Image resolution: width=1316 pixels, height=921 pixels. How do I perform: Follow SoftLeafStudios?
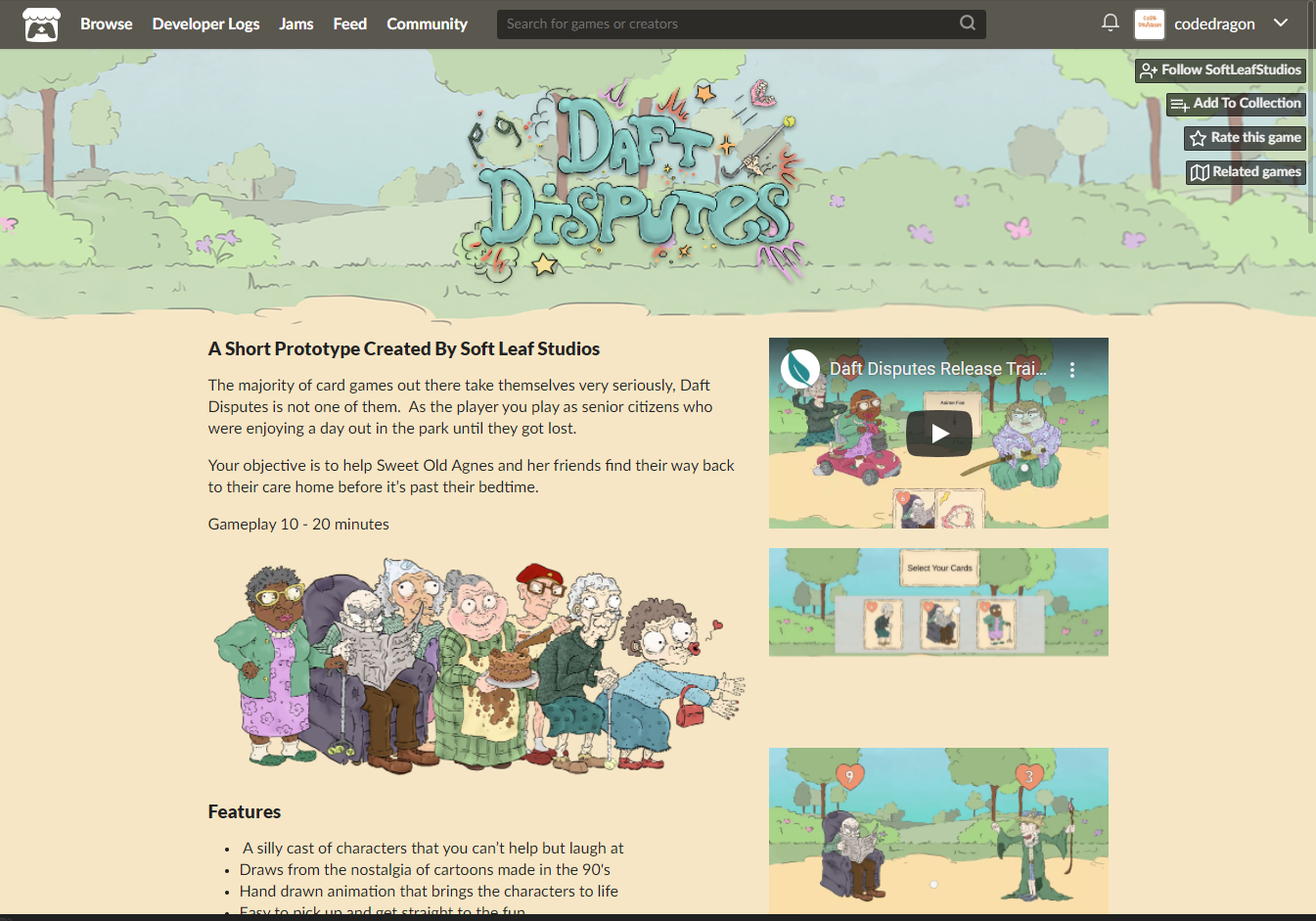pos(1220,70)
